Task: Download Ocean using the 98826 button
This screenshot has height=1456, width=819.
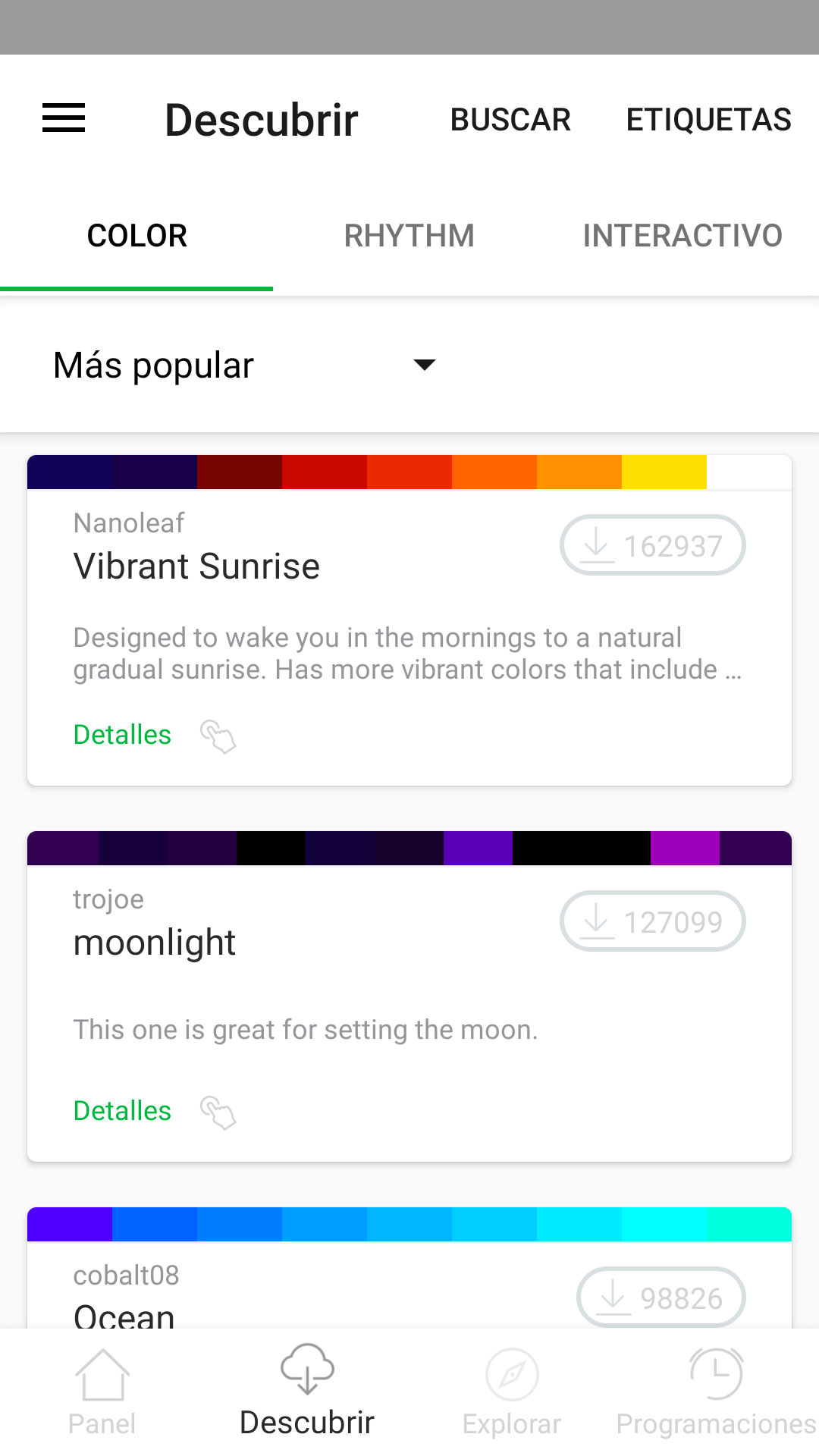Action: click(661, 1298)
